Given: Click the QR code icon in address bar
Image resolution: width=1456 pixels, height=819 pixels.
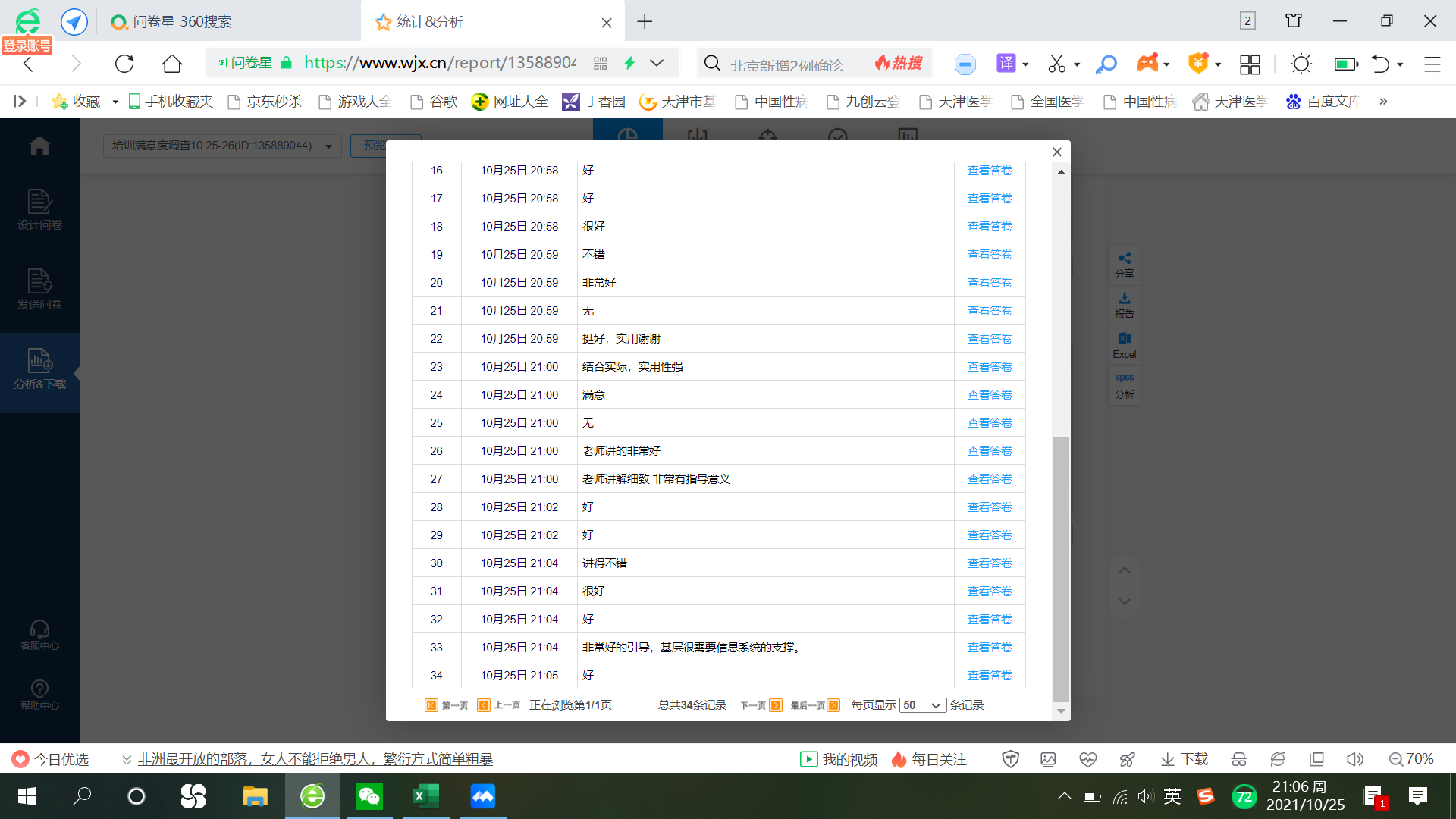Looking at the screenshot, I should point(600,64).
